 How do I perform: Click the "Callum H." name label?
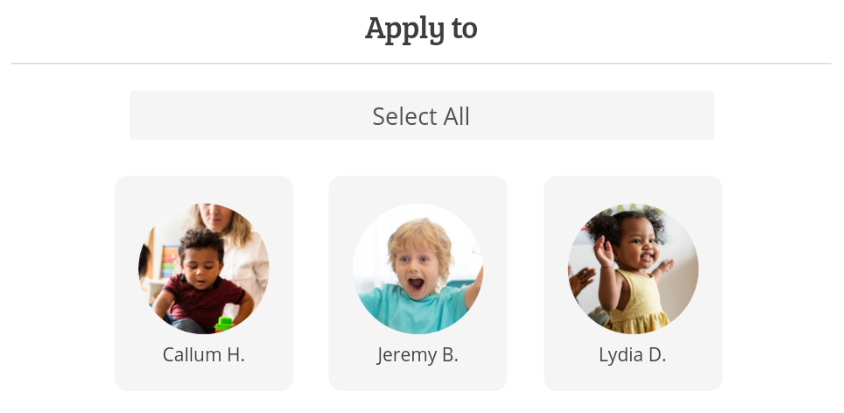click(203, 355)
